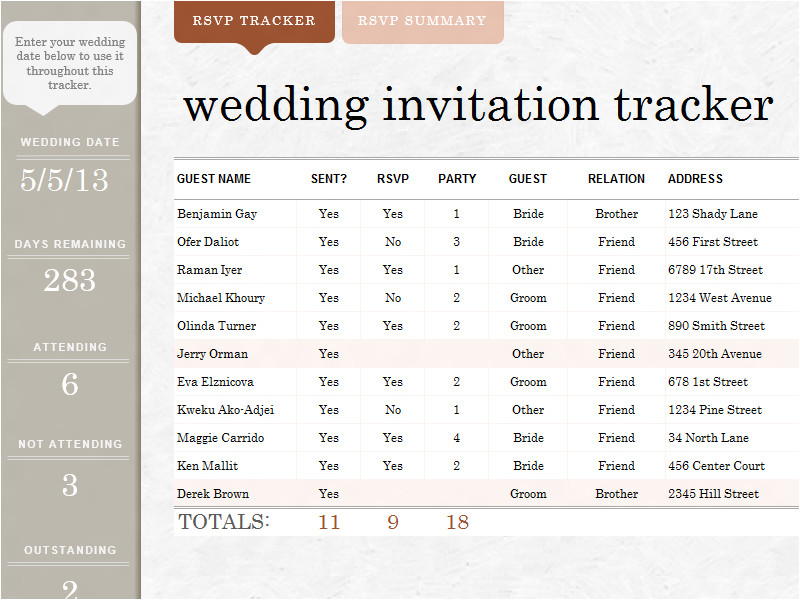The height and width of the screenshot is (600, 800).
Task: Click Maggie Carrido's party size 4
Action: point(457,438)
